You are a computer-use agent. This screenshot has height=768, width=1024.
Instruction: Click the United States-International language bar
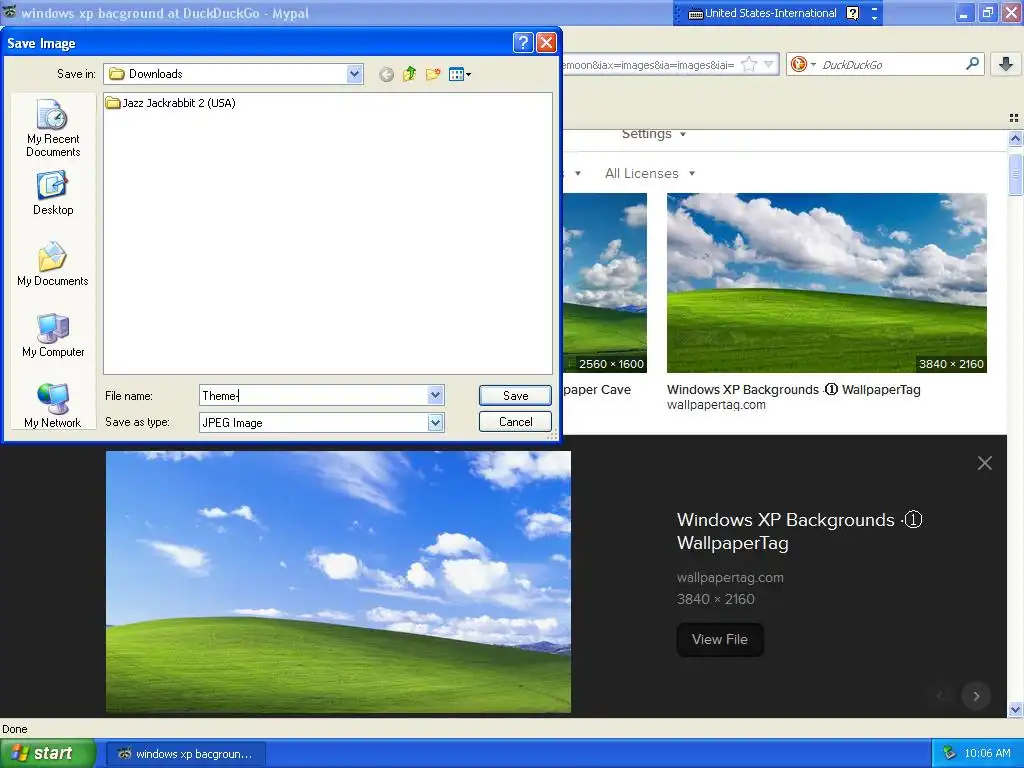pos(763,13)
